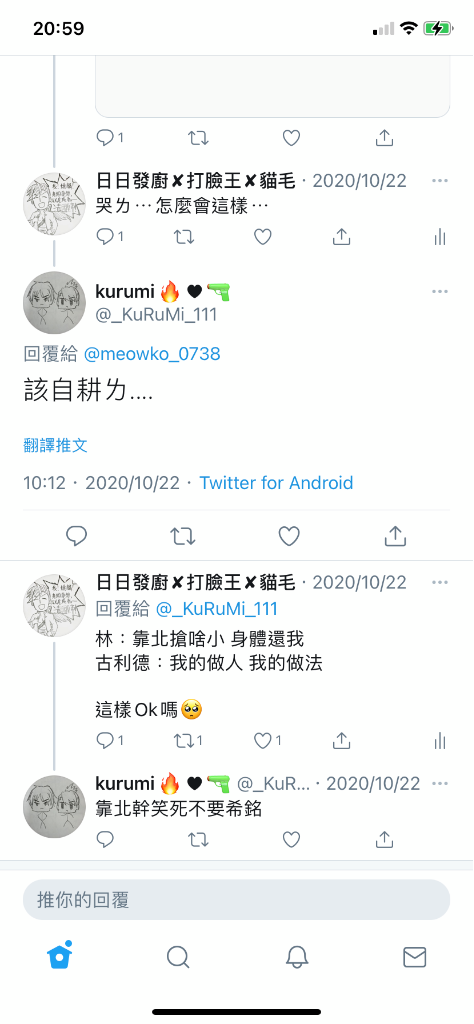Like the 靠北幹笑死不要希銘 reply

pos(291,839)
